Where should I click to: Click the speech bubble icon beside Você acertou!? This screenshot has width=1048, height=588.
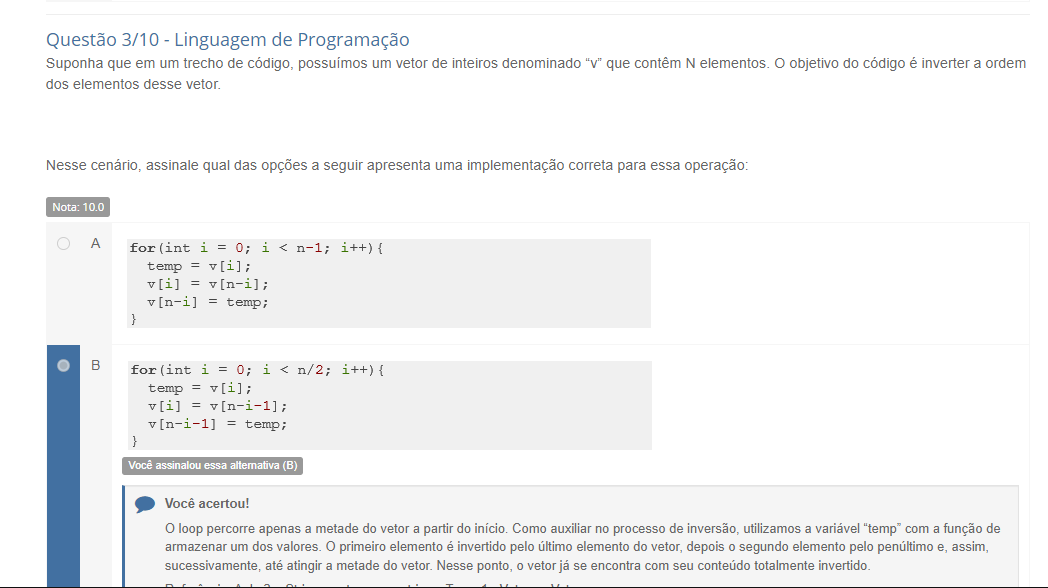point(145,505)
